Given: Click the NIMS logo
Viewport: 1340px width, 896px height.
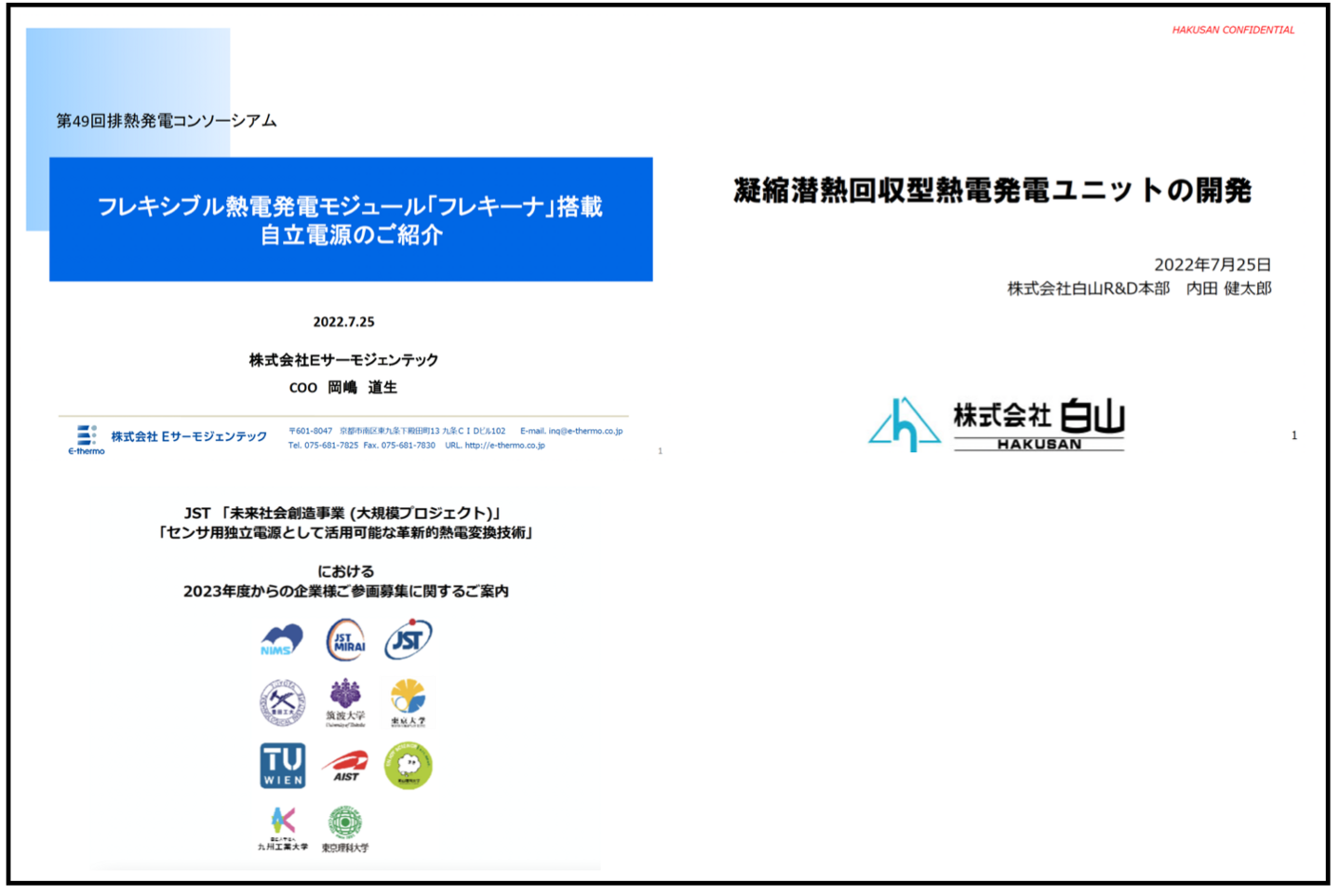Looking at the screenshot, I should pos(282,640).
